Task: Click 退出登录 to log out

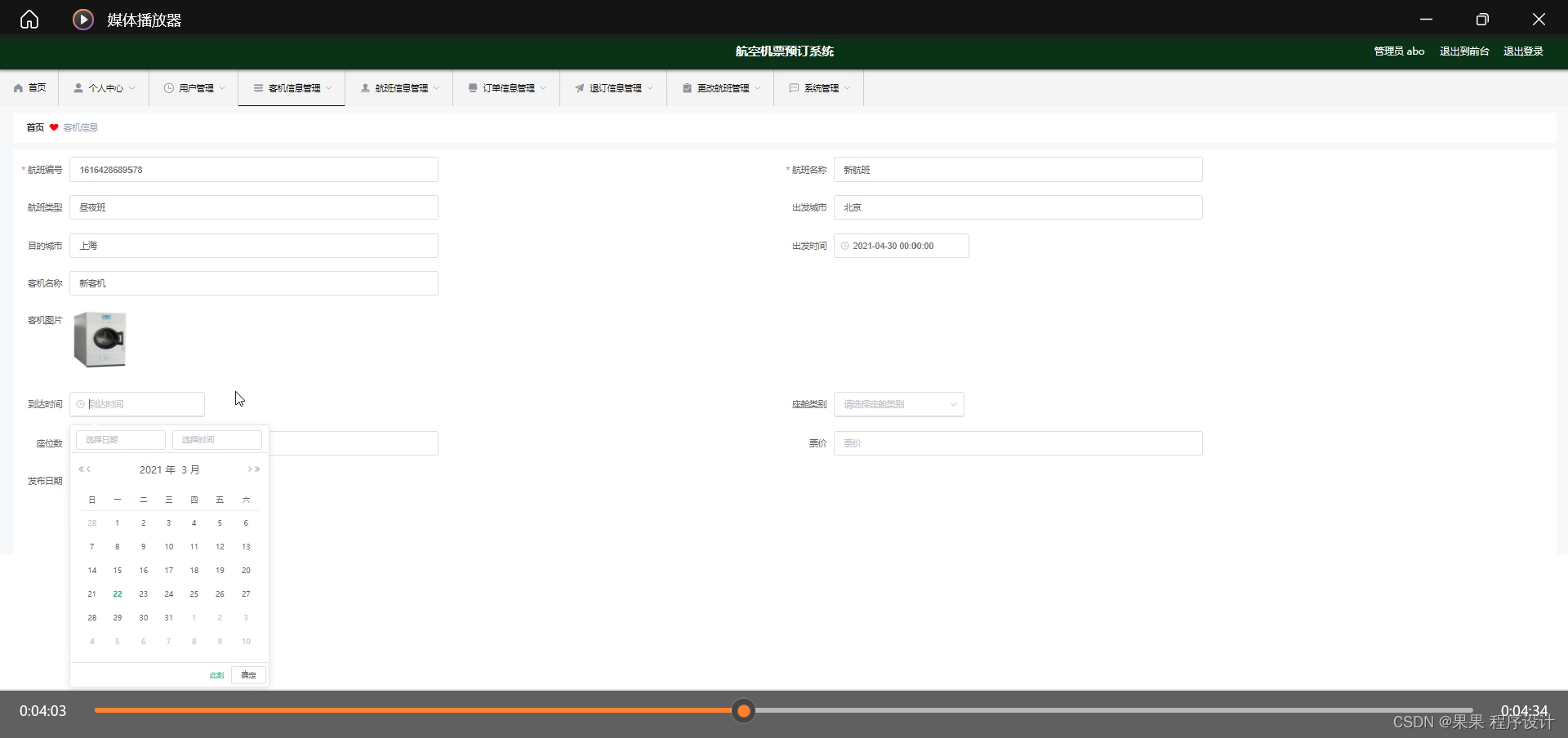Action: coord(1523,51)
